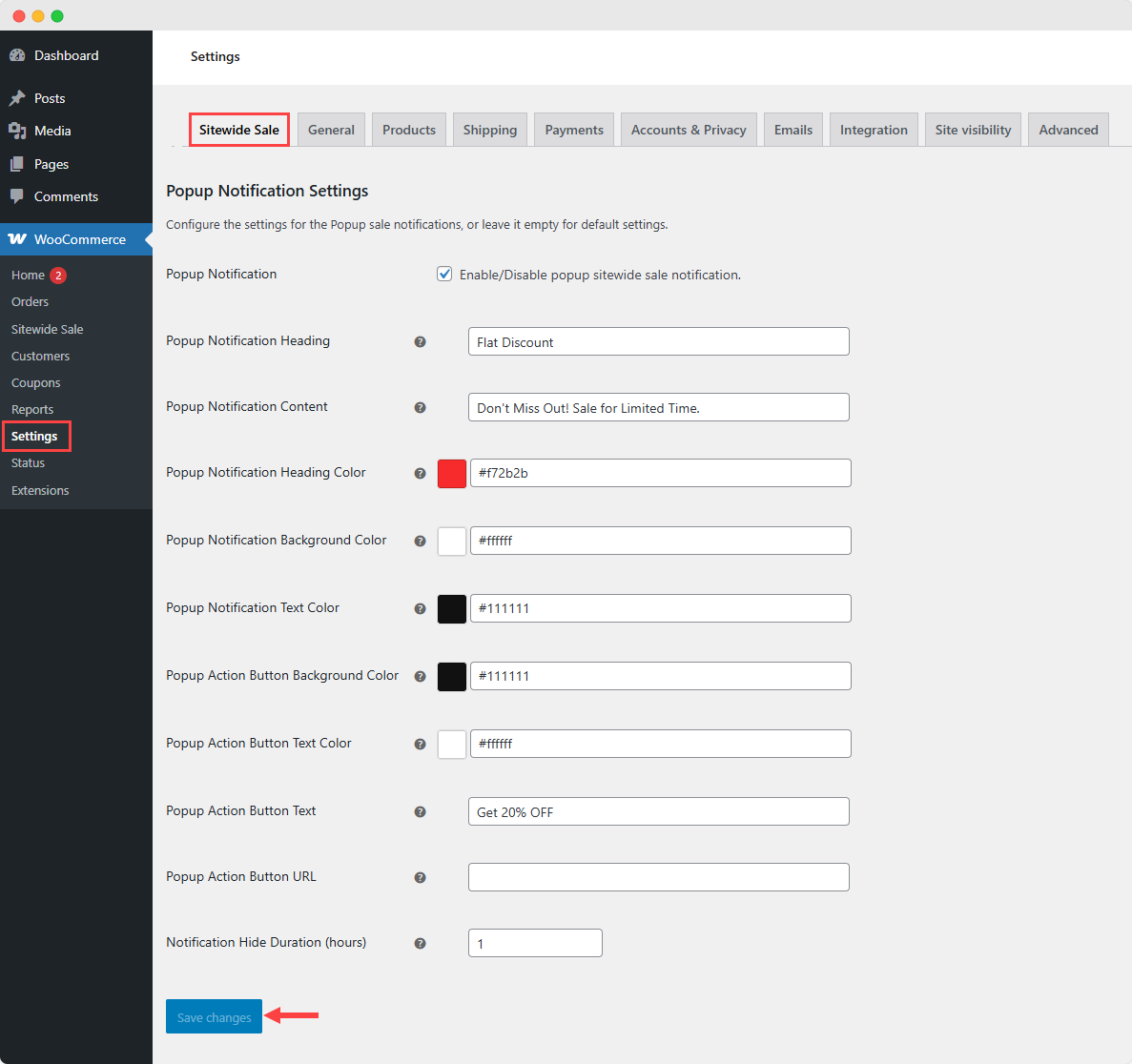Open the Products settings tab
This screenshot has height=1064, width=1132.
(x=409, y=130)
